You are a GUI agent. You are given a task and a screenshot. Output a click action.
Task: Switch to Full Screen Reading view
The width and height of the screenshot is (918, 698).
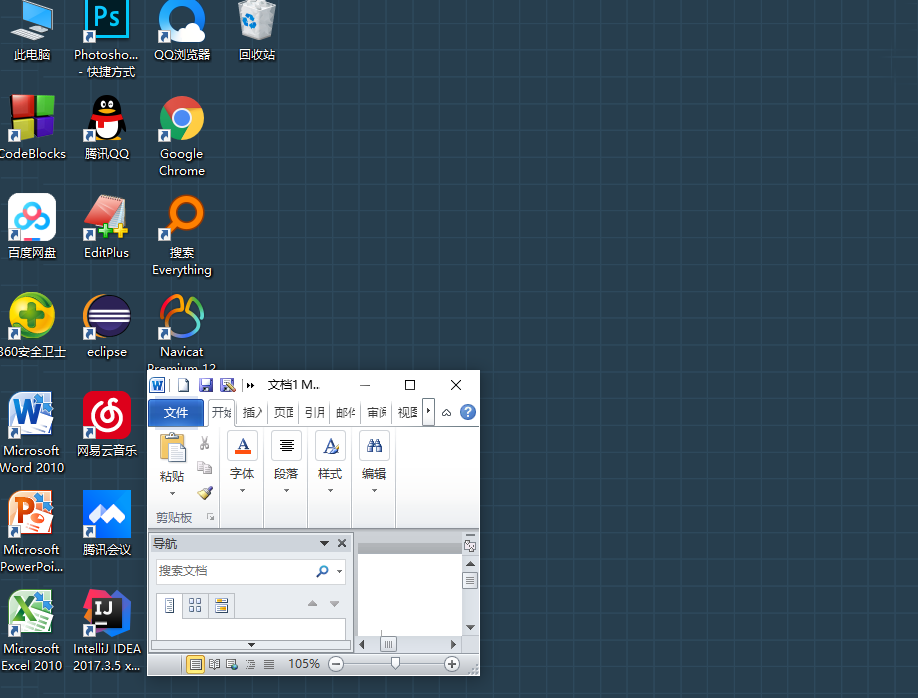tap(214, 664)
